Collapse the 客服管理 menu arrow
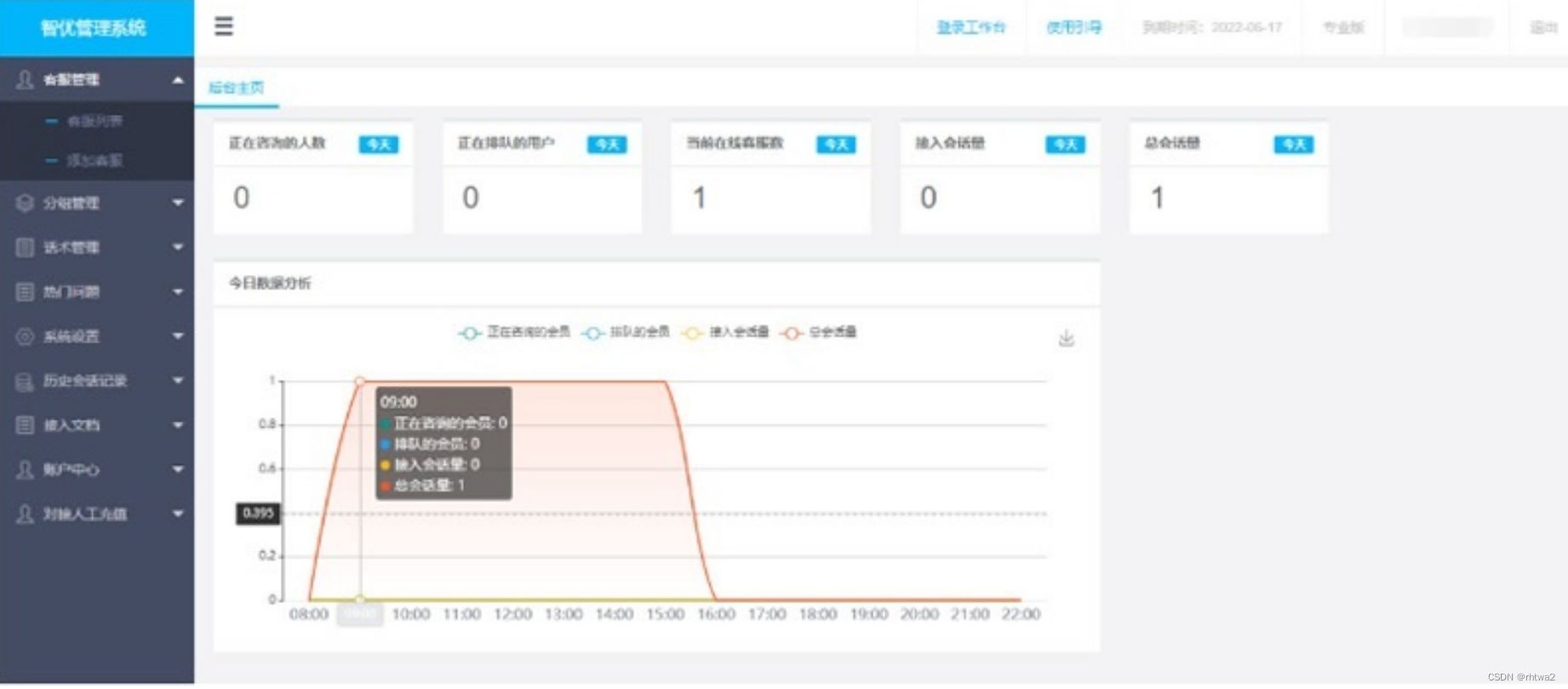The image size is (1568, 689). (x=178, y=80)
